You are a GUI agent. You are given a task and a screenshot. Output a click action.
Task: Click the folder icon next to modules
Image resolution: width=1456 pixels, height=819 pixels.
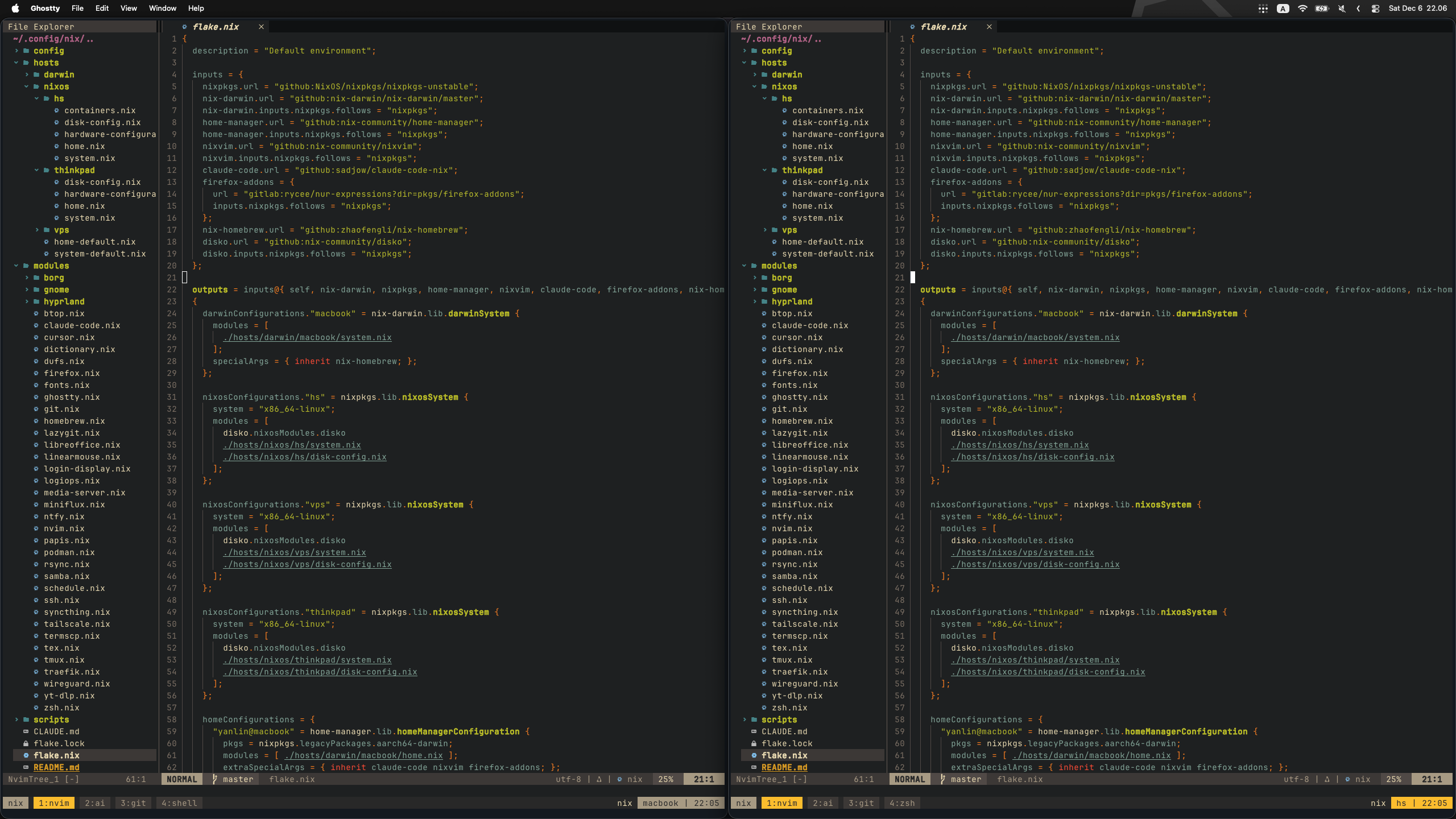click(26, 266)
